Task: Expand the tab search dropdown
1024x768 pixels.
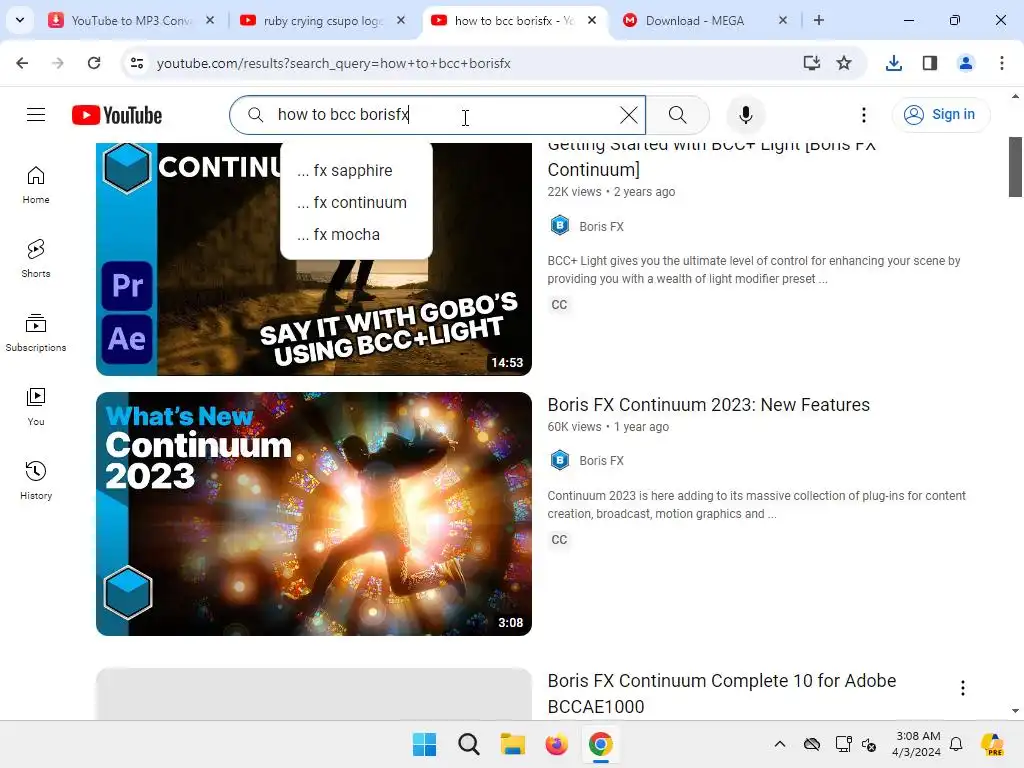Action: pyautogui.click(x=20, y=20)
